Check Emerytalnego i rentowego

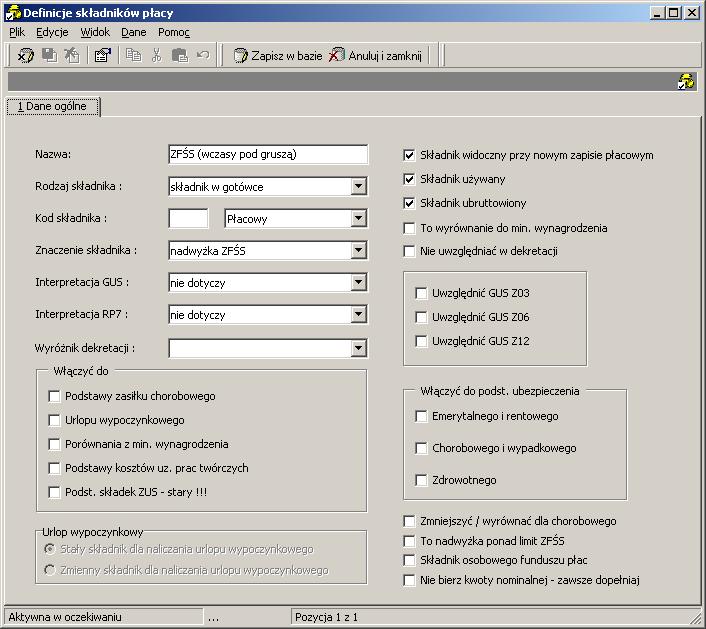[421, 416]
